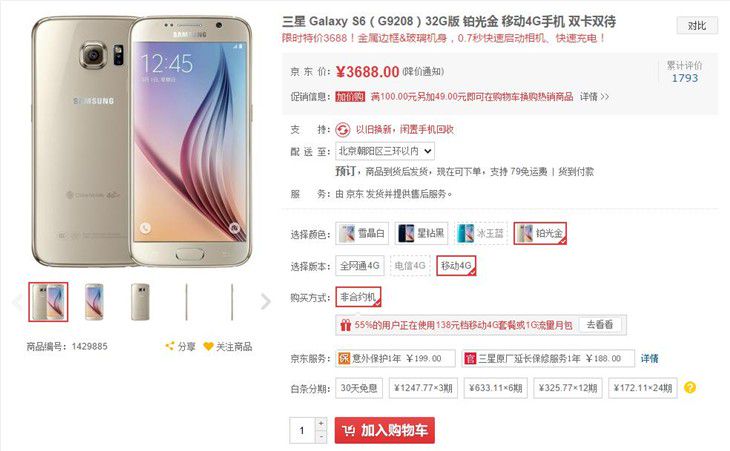This screenshot has width=730, height=451.
Task: Choose the 全网通4G version
Action: (360, 266)
